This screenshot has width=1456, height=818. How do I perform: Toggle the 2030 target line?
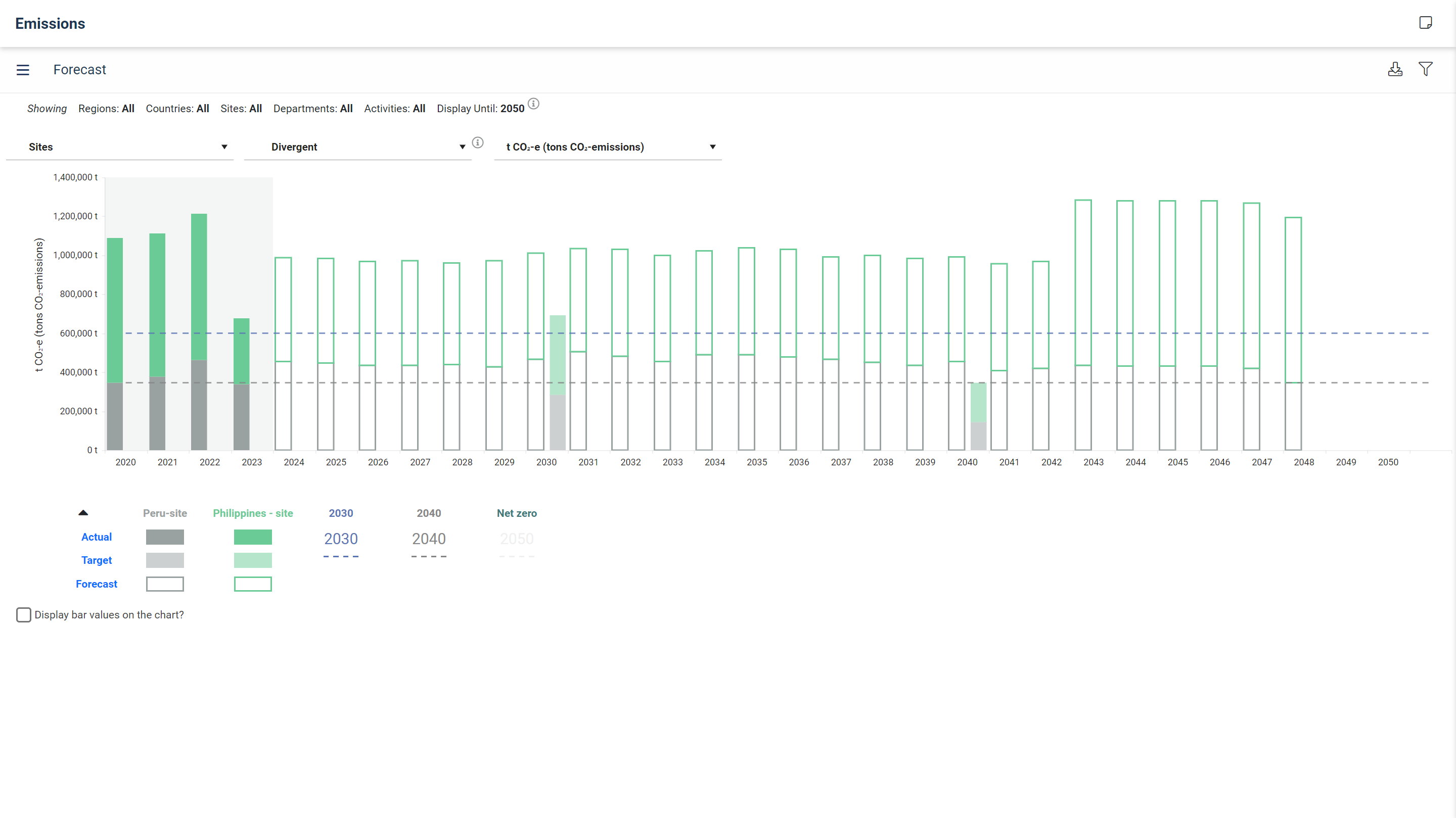pos(340,540)
